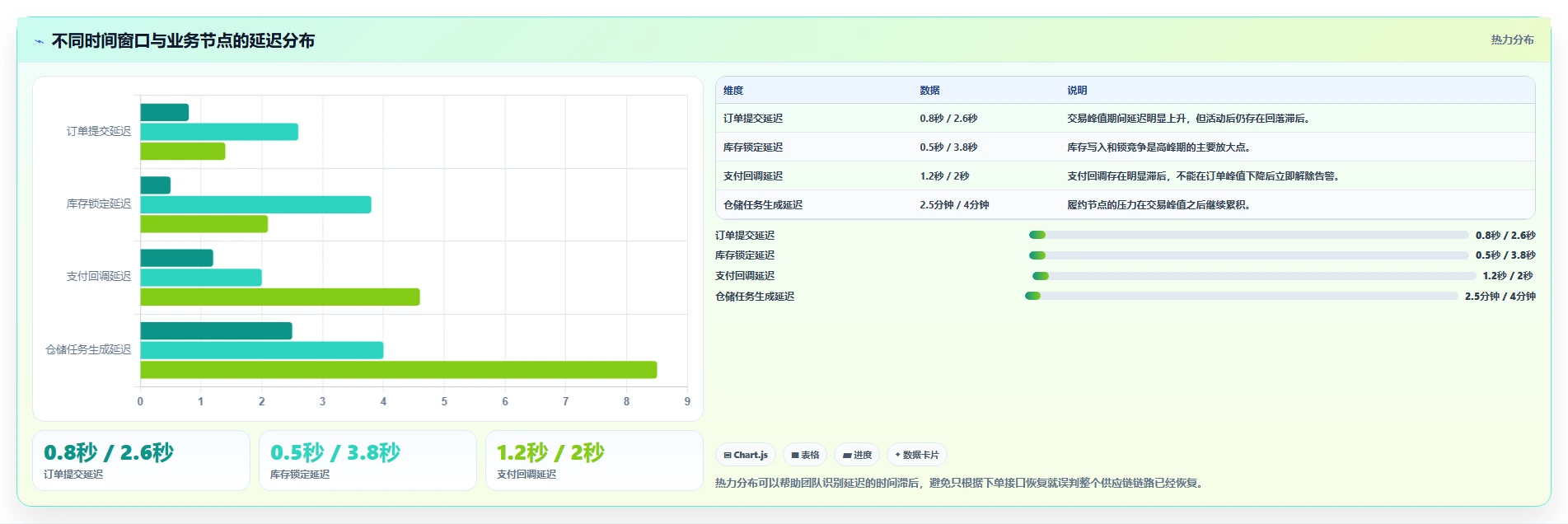Click the turquoise bar for 库存锁定延迟

coord(255,204)
